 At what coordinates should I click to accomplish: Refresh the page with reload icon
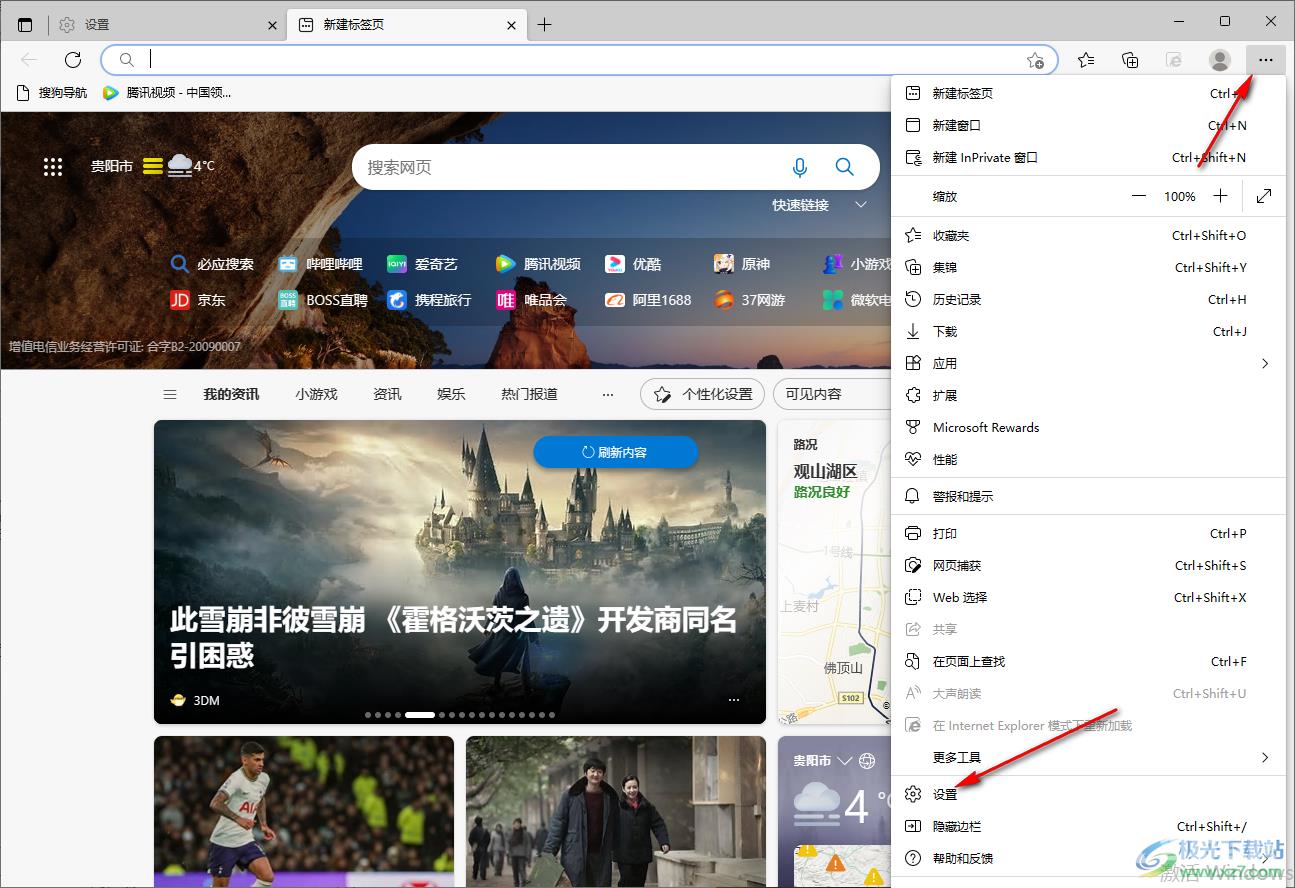click(73, 60)
